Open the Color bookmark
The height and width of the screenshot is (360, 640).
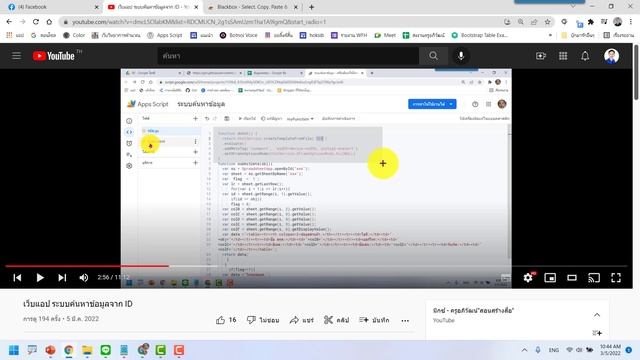tap(74, 35)
